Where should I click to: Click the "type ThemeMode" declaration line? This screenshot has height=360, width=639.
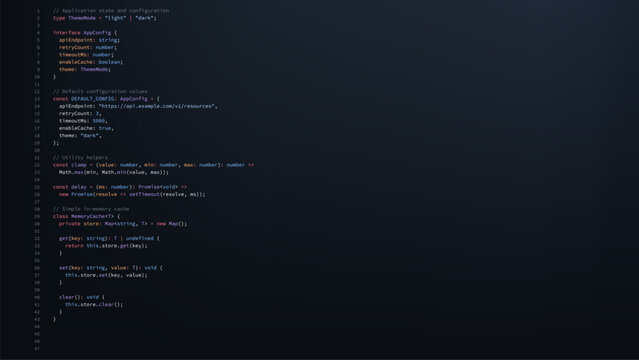point(105,18)
